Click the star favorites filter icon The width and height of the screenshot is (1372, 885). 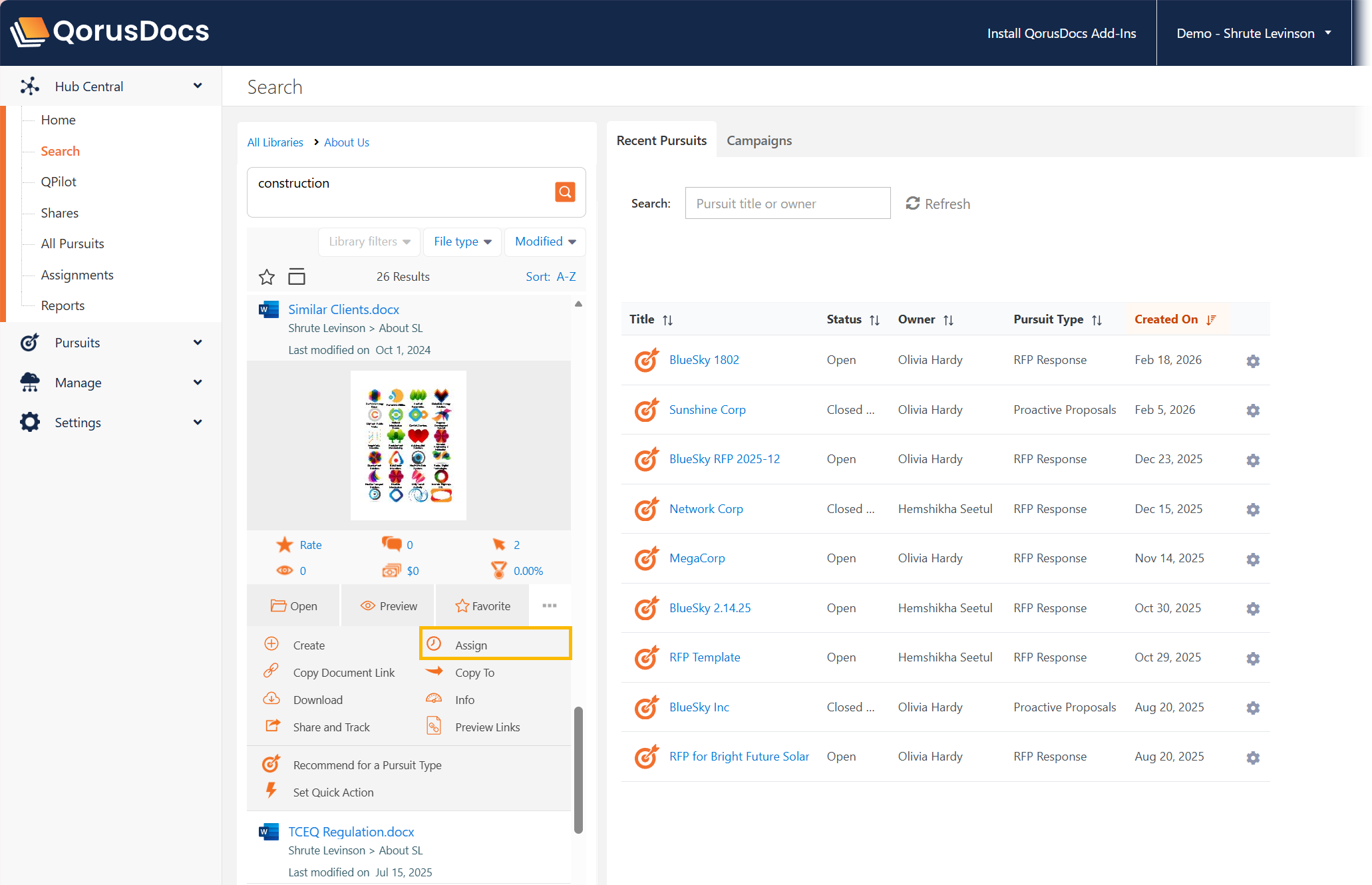(267, 277)
